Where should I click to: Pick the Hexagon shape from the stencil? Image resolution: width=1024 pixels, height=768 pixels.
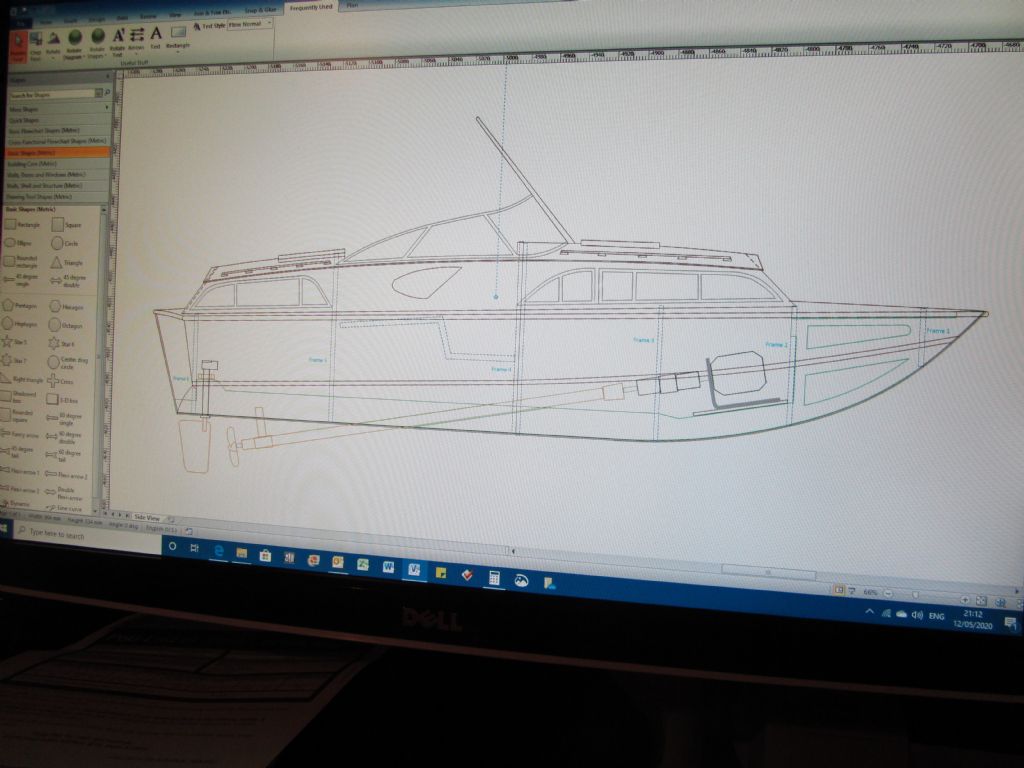pyautogui.click(x=67, y=306)
